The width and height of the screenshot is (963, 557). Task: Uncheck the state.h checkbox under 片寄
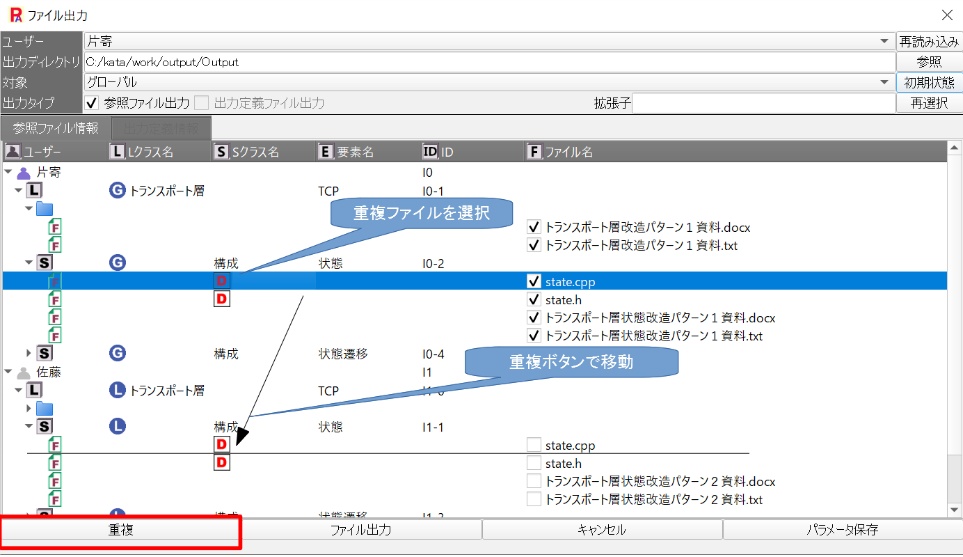click(534, 300)
